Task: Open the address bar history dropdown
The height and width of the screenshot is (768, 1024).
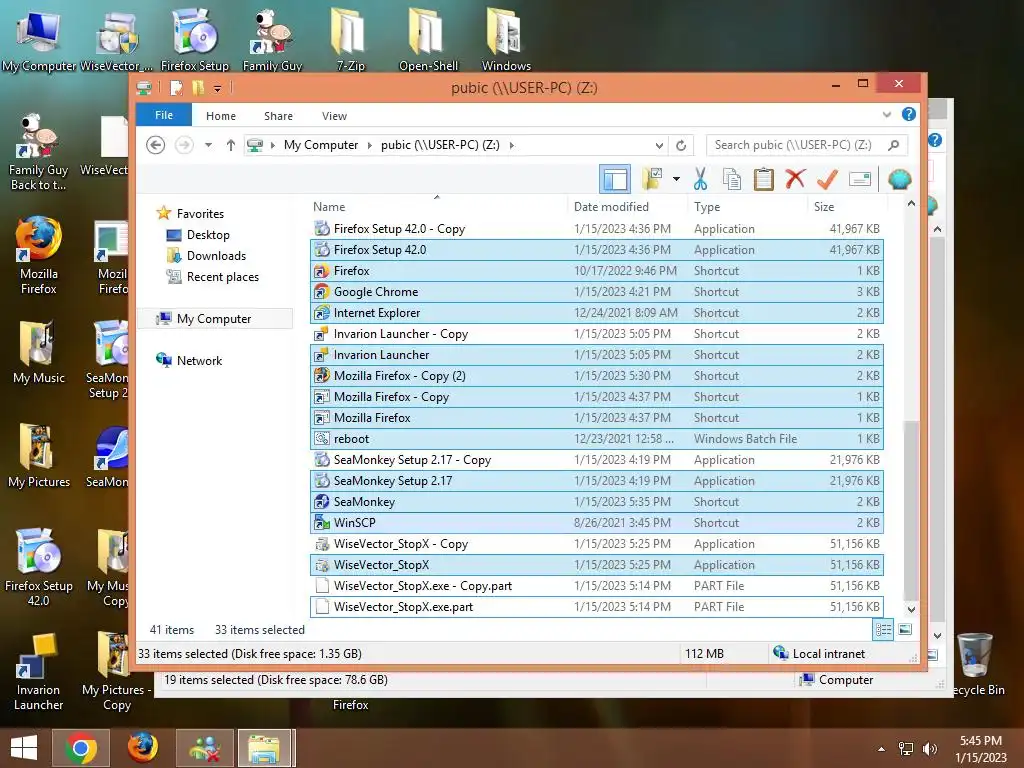Action: point(660,145)
